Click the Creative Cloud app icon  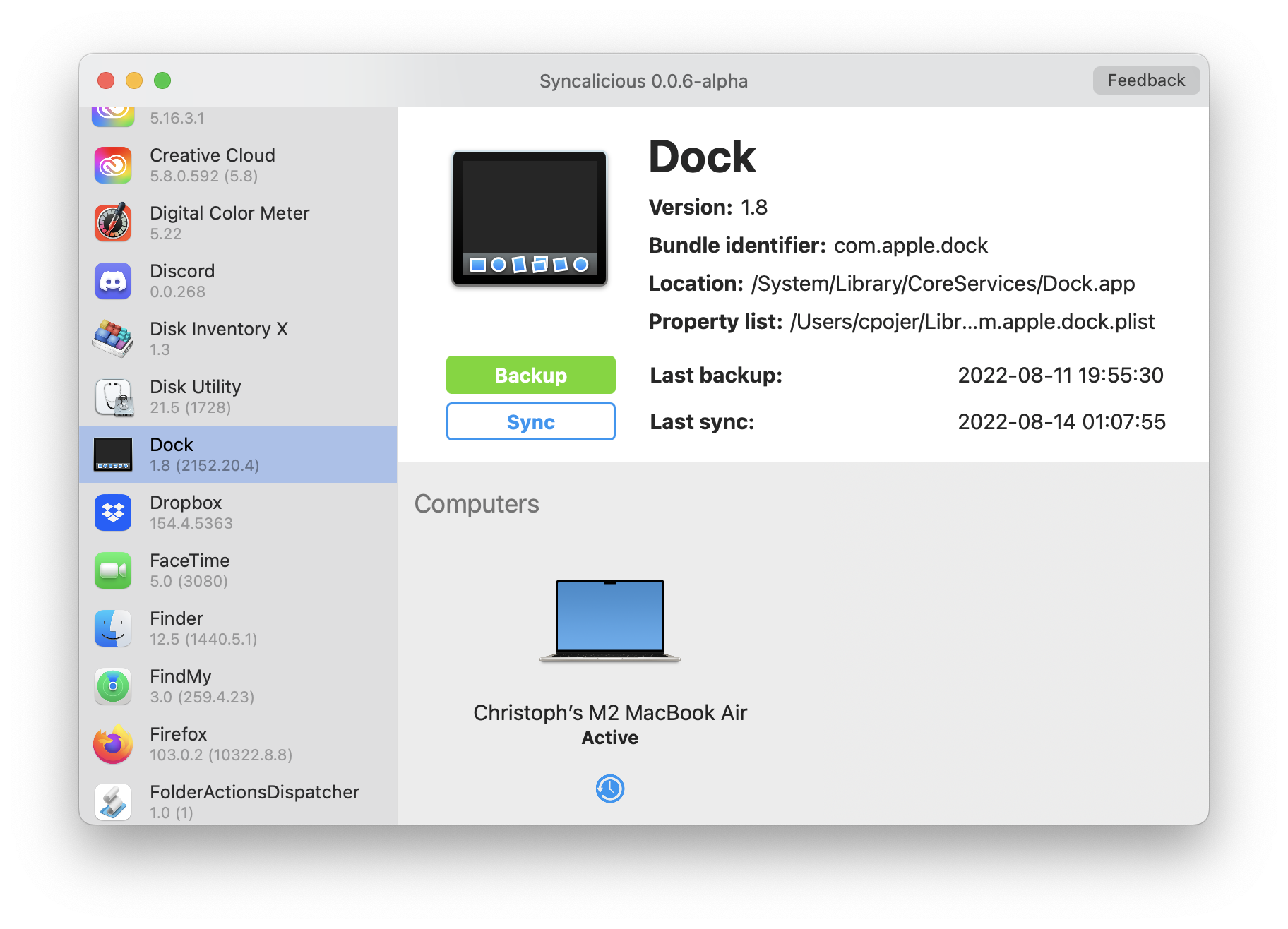pyautogui.click(x=113, y=165)
